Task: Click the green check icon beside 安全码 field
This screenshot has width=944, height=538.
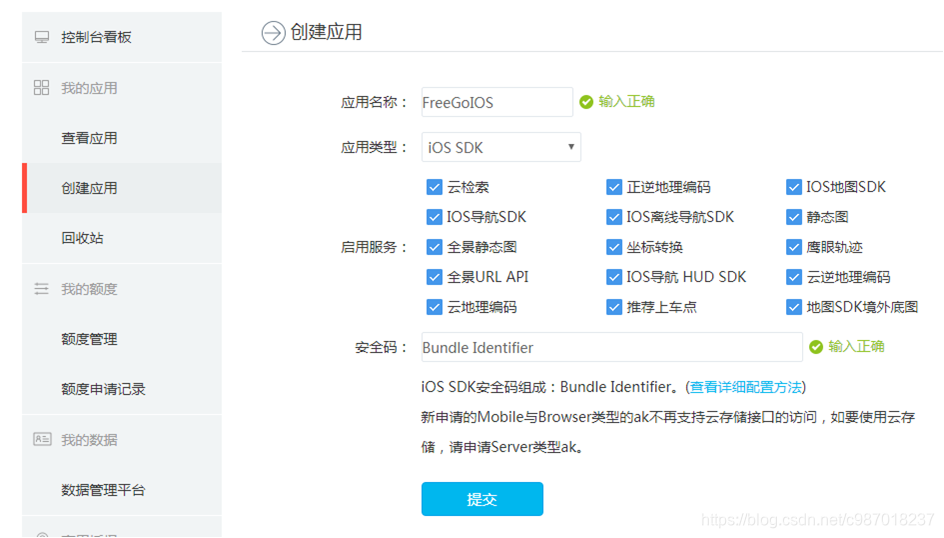Action: click(816, 347)
